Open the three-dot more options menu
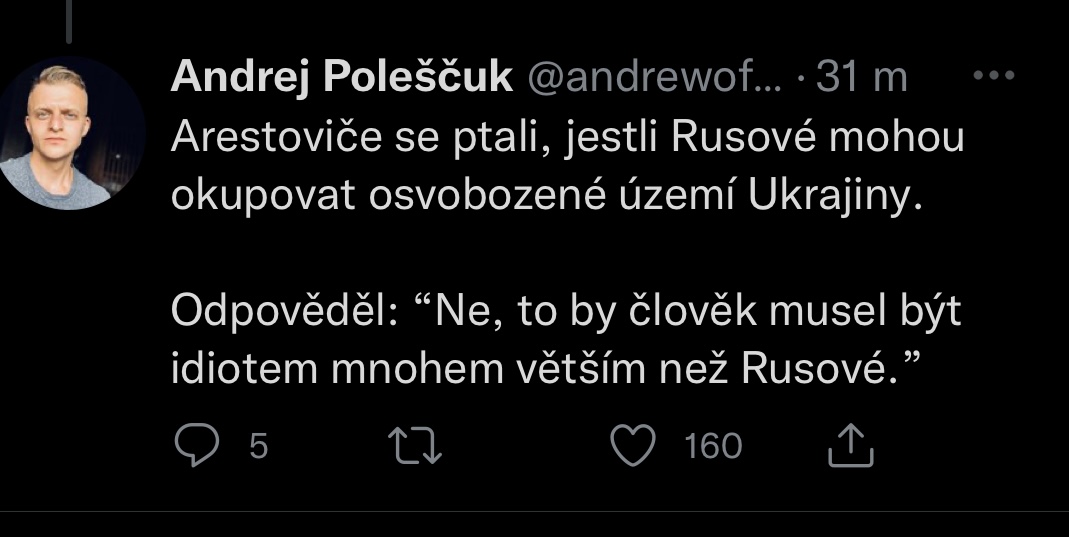 coord(993,76)
